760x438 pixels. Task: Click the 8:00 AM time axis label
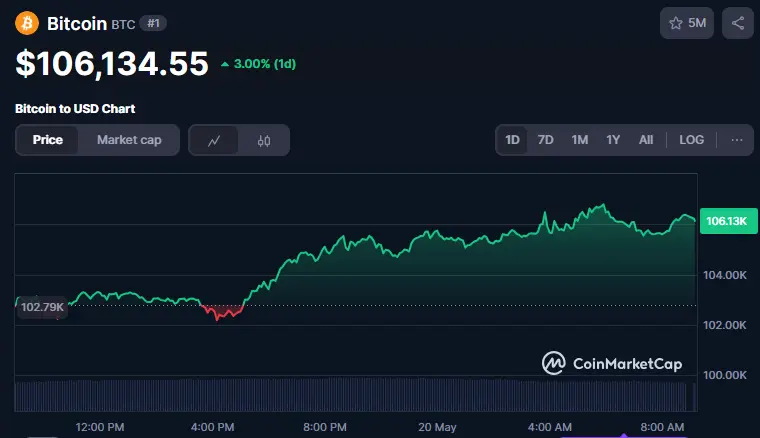click(662, 427)
